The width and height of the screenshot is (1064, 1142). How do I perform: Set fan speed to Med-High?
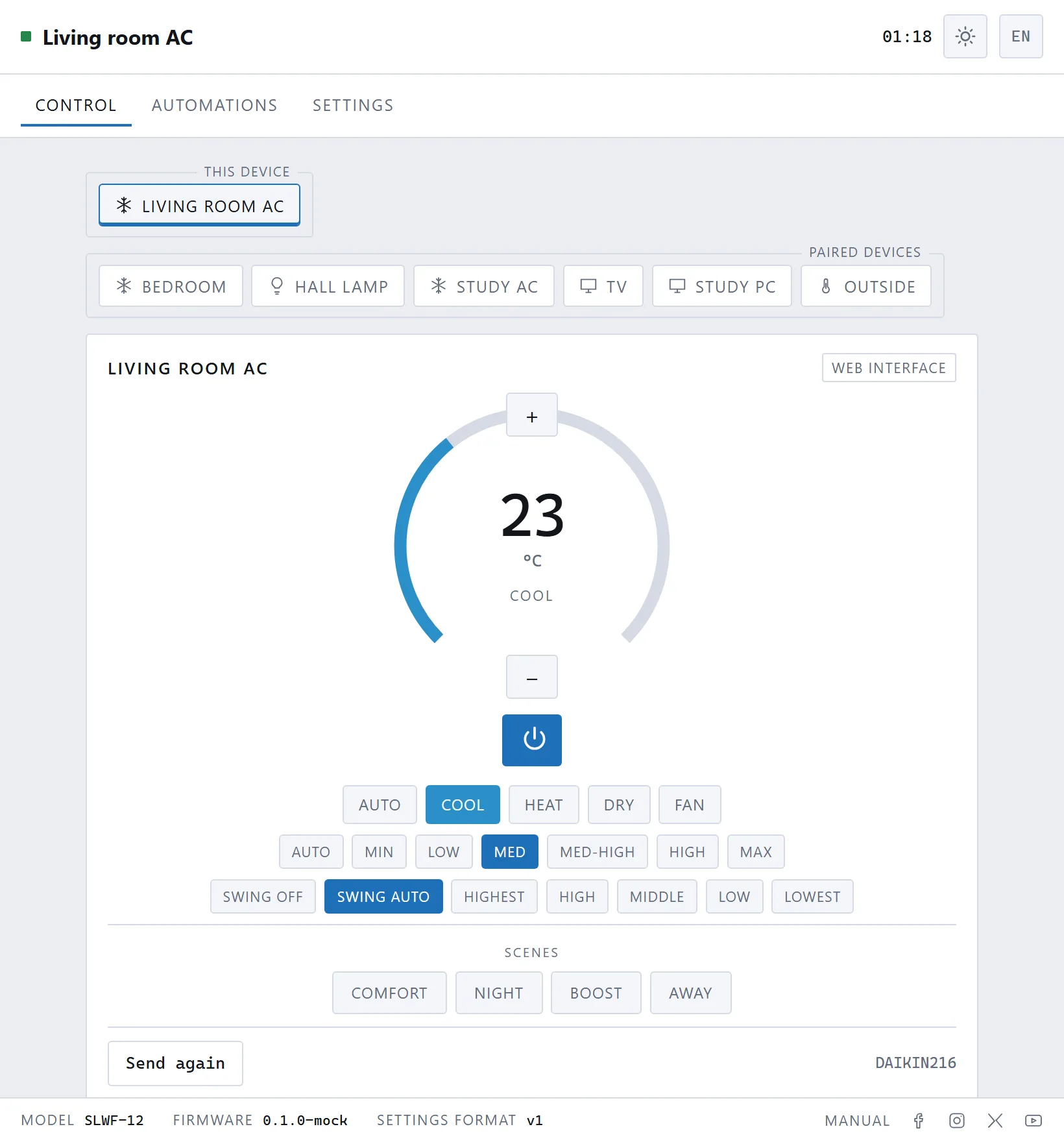pos(597,851)
